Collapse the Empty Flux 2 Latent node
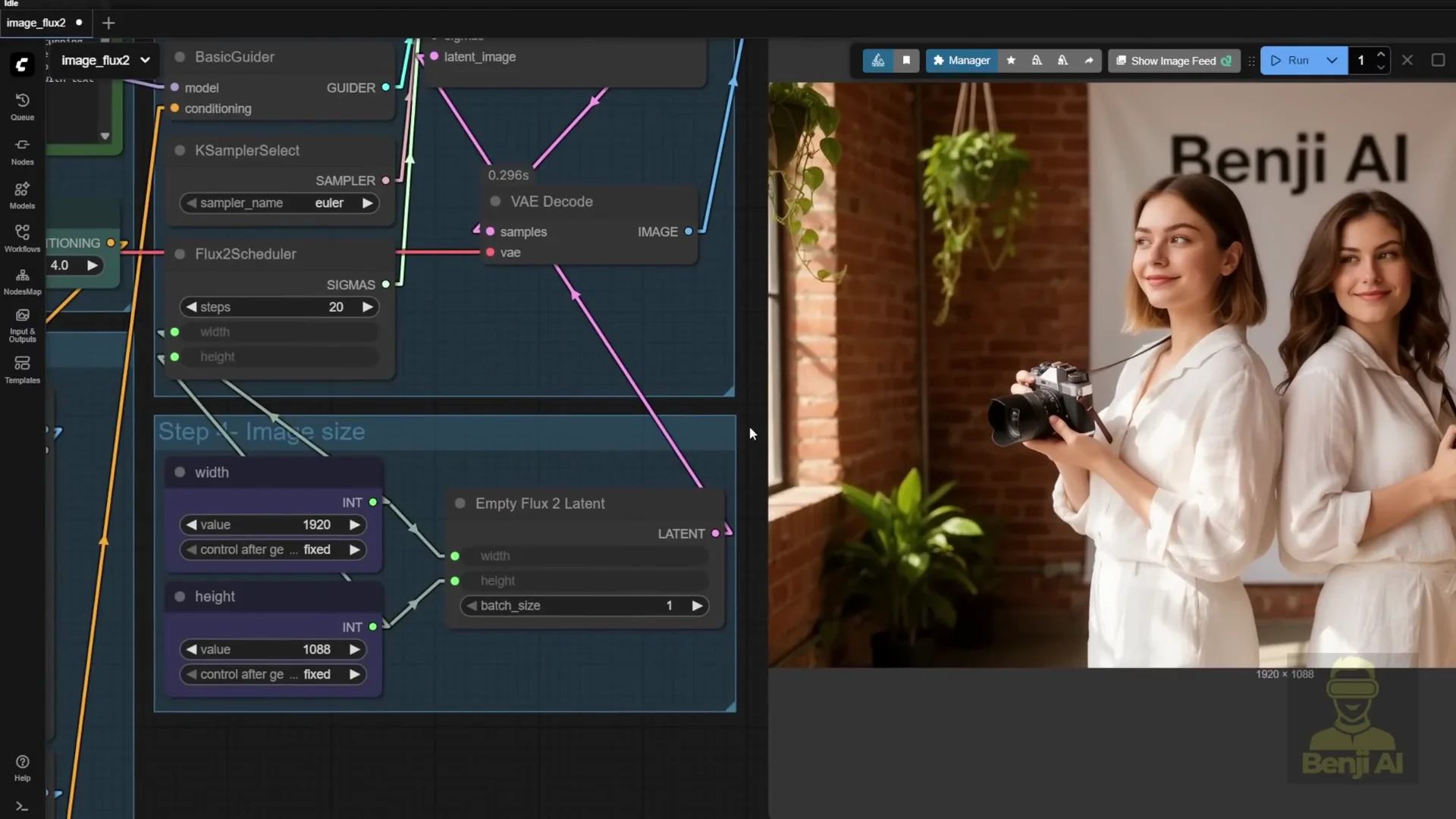The image size is (1456, 819). click(460, 504)
